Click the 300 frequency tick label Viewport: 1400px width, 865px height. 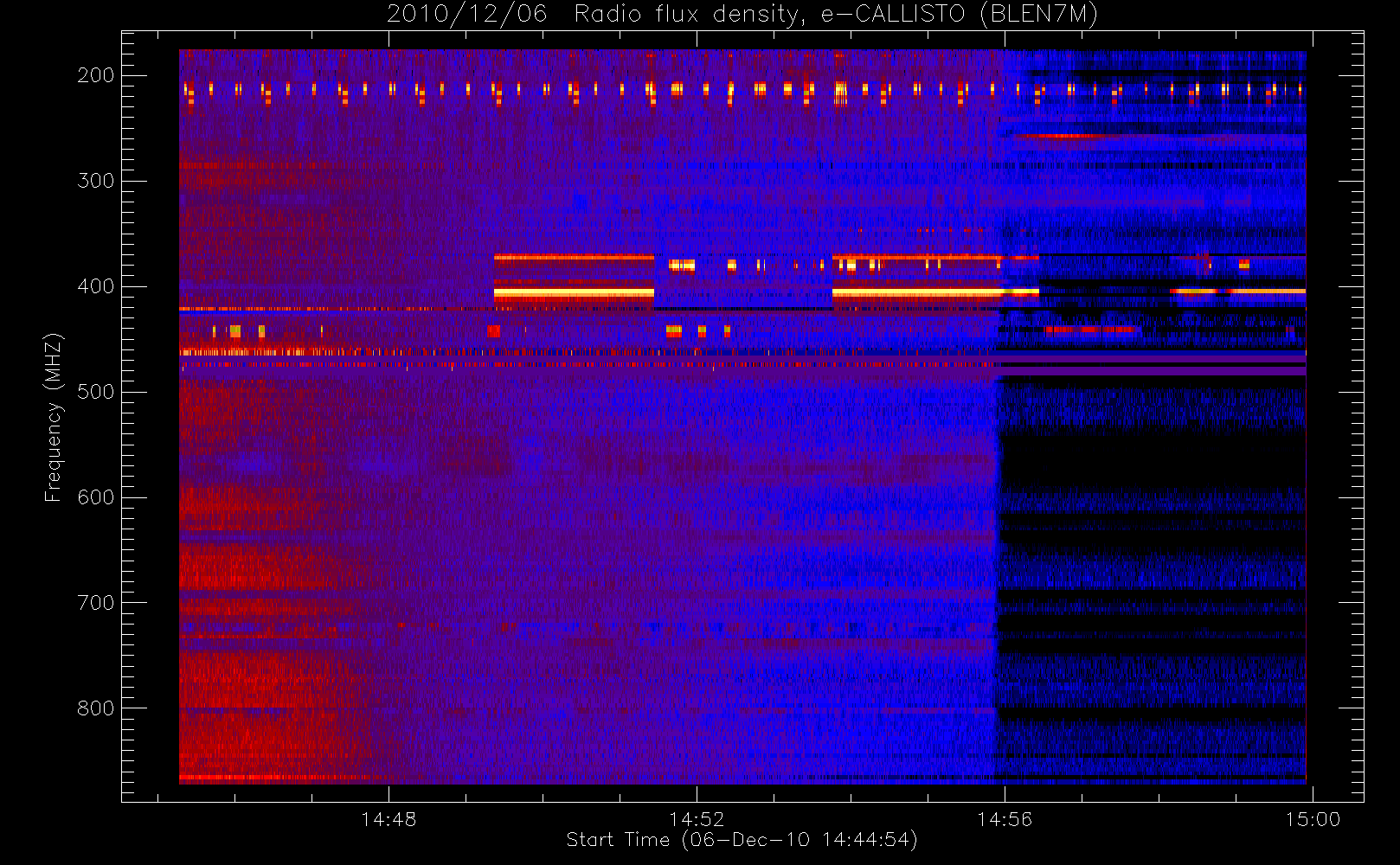(95, 181)
